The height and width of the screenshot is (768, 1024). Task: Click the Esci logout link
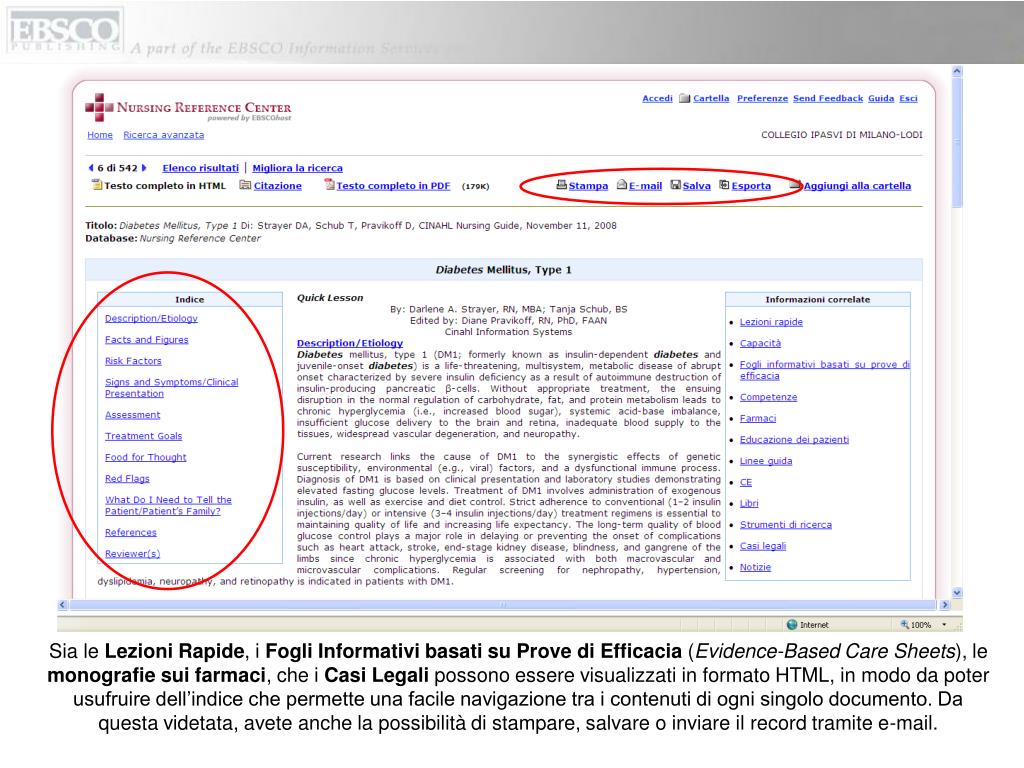(908, 98)
